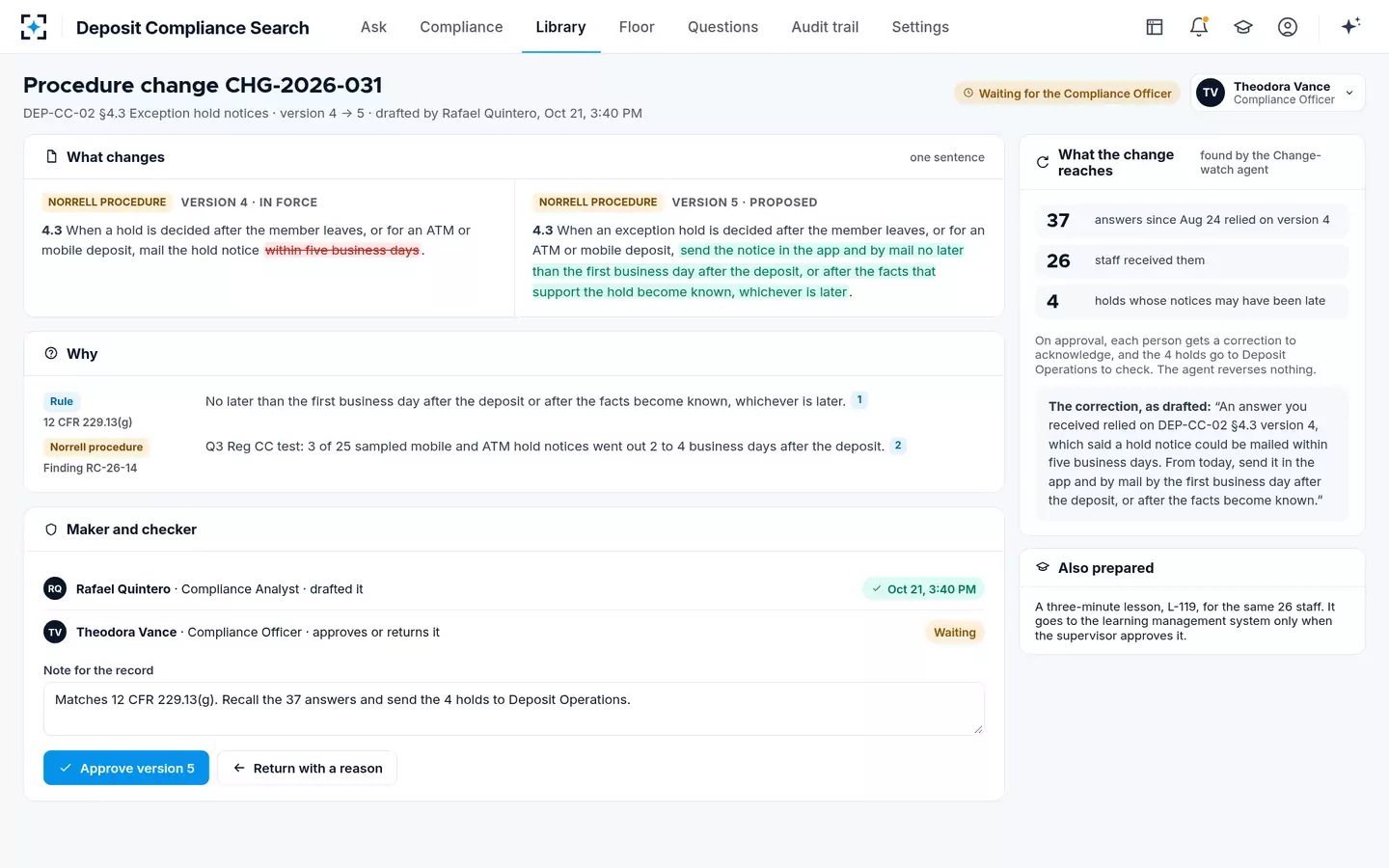Click the "VERSION 5 · PROPOSED" label
This screenshot has height=868, width=1389.
(x=745, y=203)
